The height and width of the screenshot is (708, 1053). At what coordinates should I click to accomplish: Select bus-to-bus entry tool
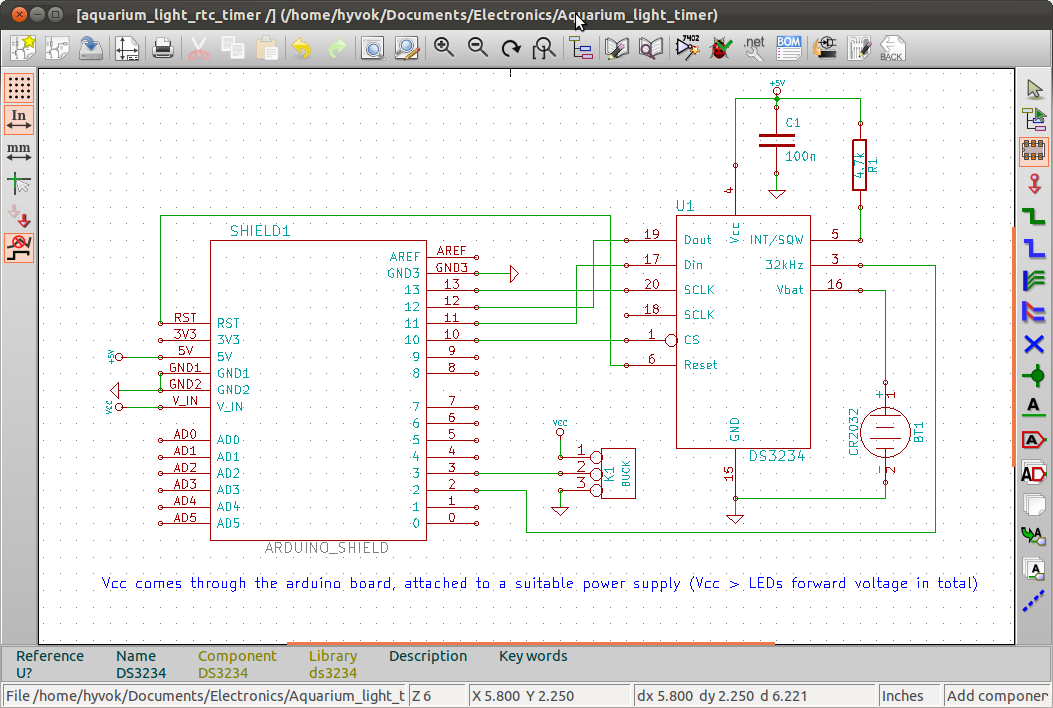tap(1034, 311)
